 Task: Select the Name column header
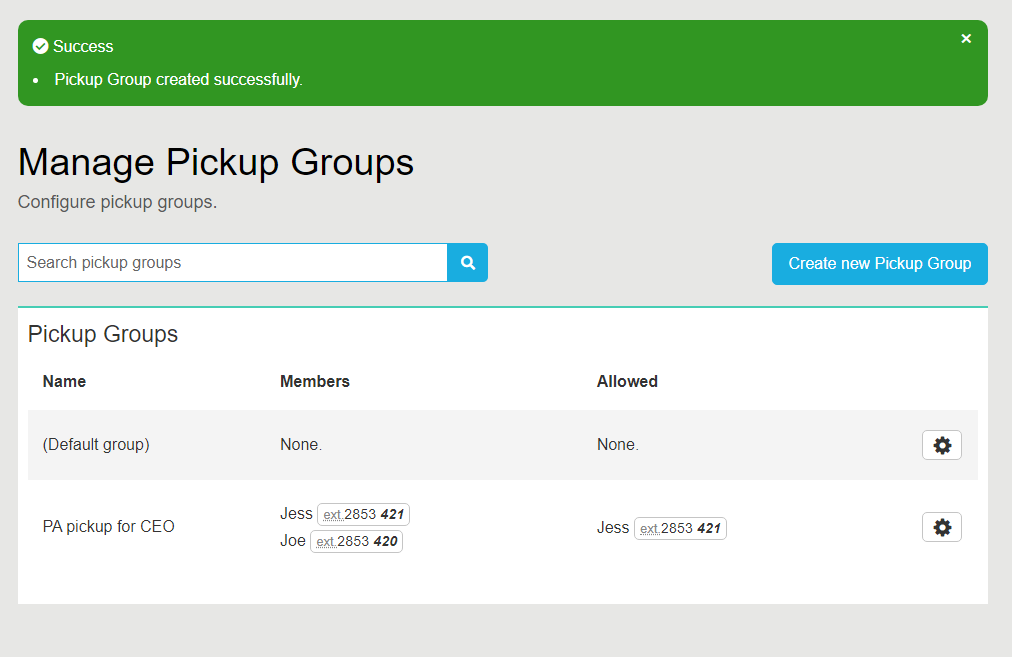64,381
